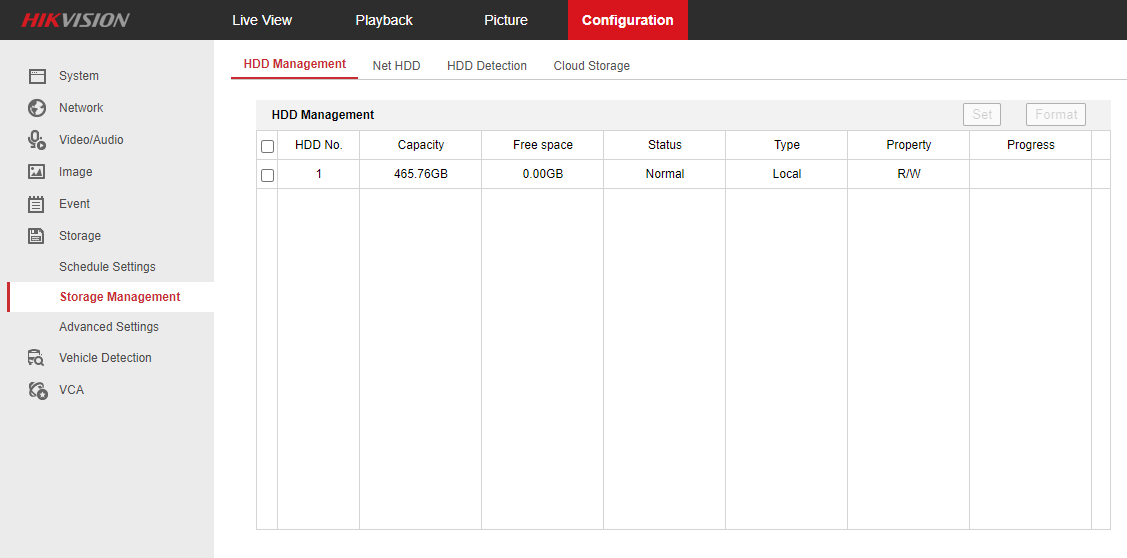The image size is (1127, 558).
Task: Click the Event calendar icon
Action: pos(37,204)
